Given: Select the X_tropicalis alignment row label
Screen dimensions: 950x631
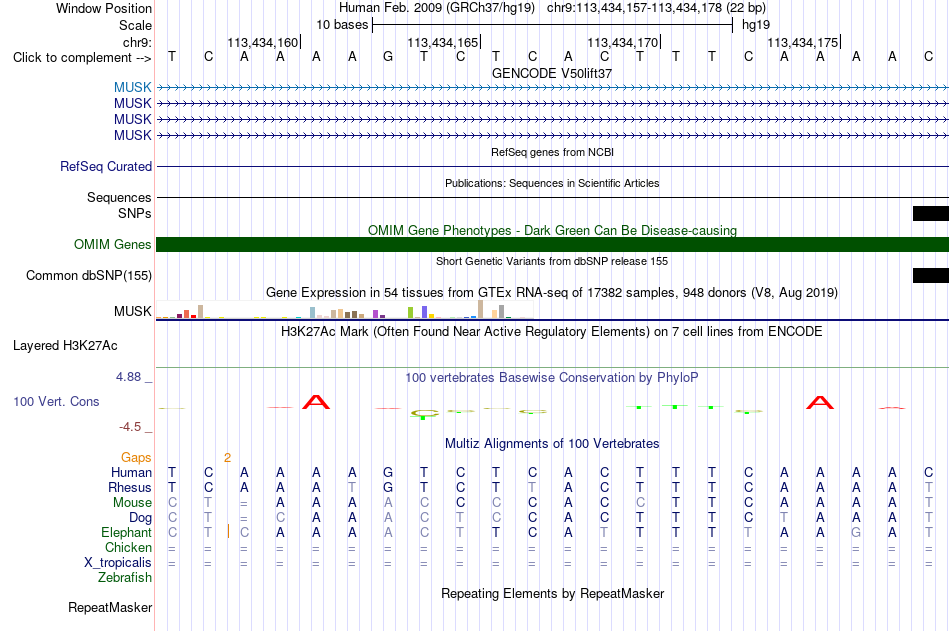Looking at the screenshot, I should [x=118, y=563].
